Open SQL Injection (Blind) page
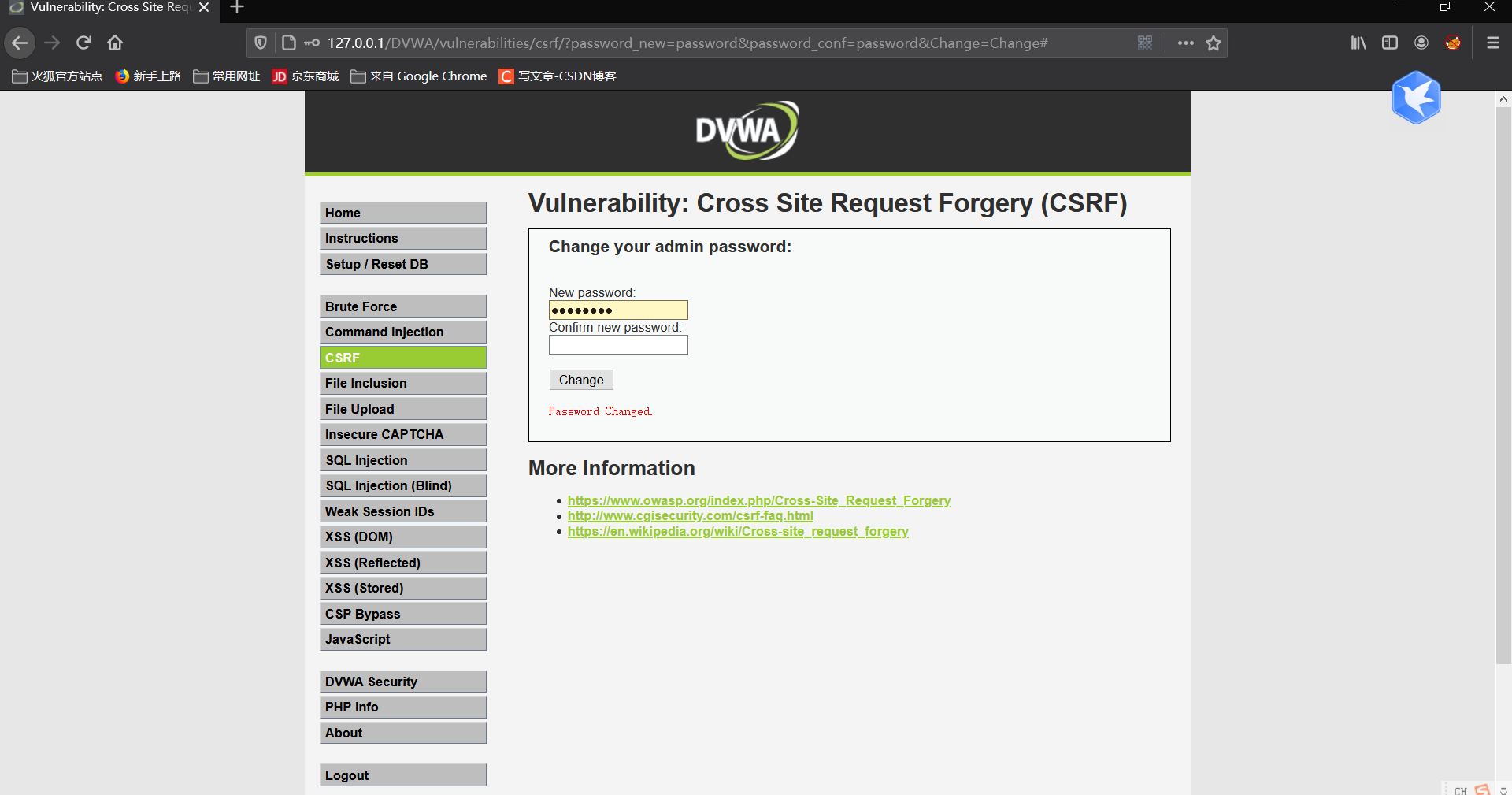 click(403, 485)
